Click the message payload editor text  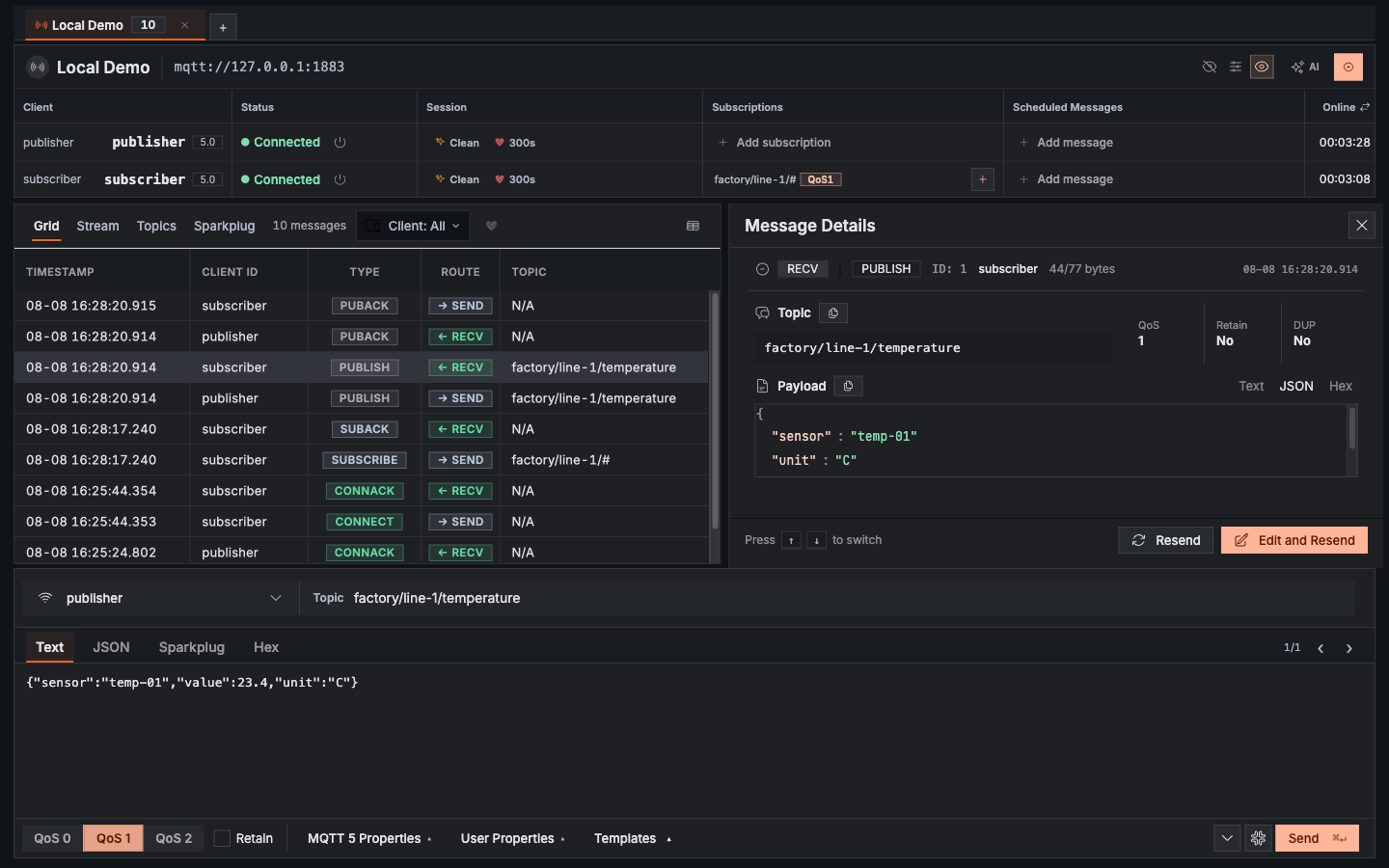[192, 683]
